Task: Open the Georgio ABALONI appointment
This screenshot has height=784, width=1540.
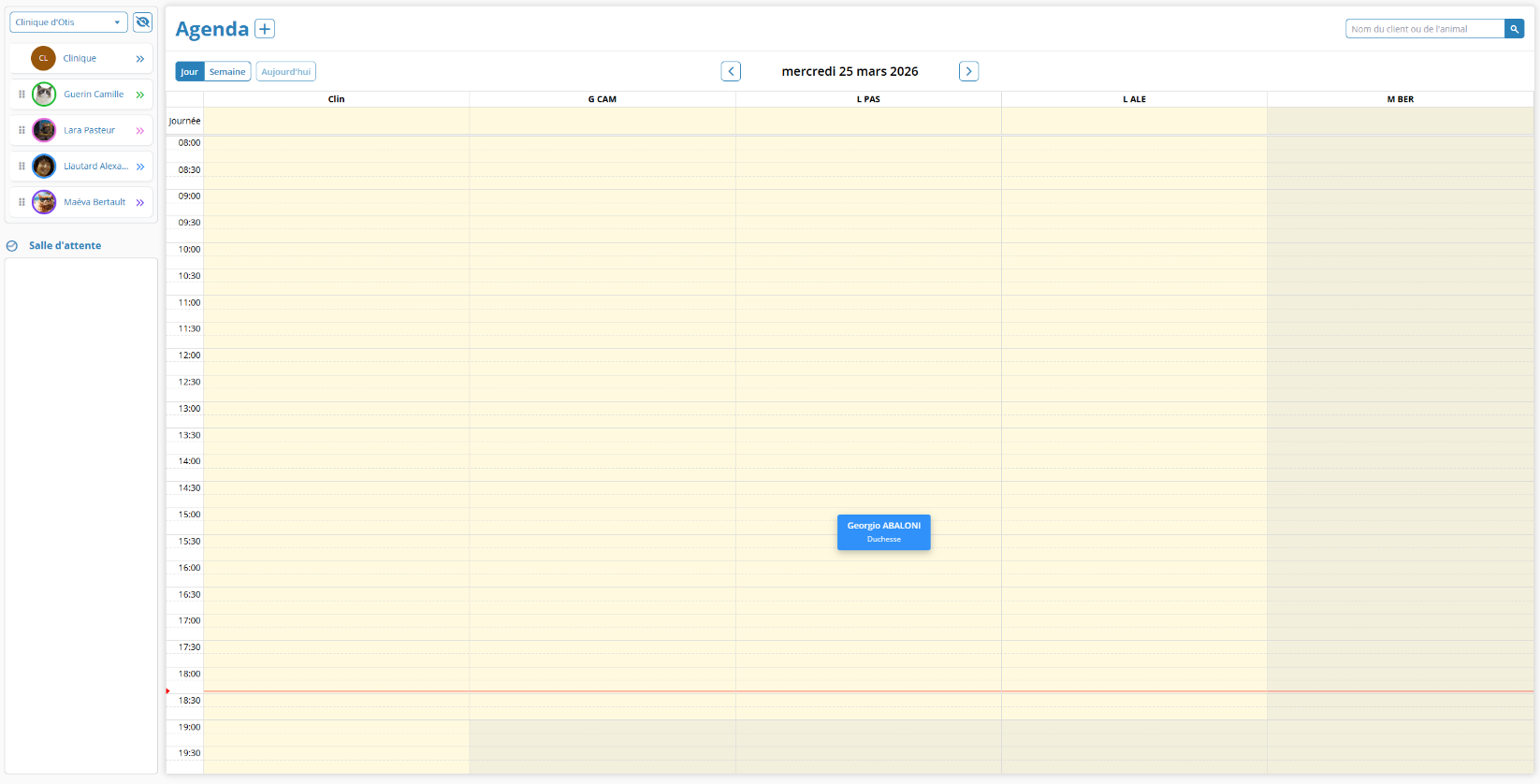Action: (x=883, y=531)
